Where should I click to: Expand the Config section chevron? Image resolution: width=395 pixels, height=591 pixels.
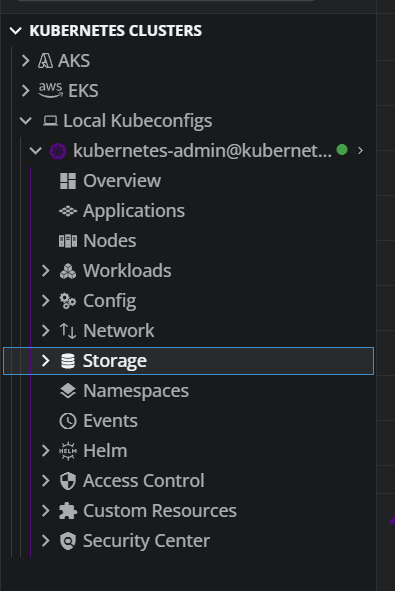pyautogui.click(x=46, y=301)
